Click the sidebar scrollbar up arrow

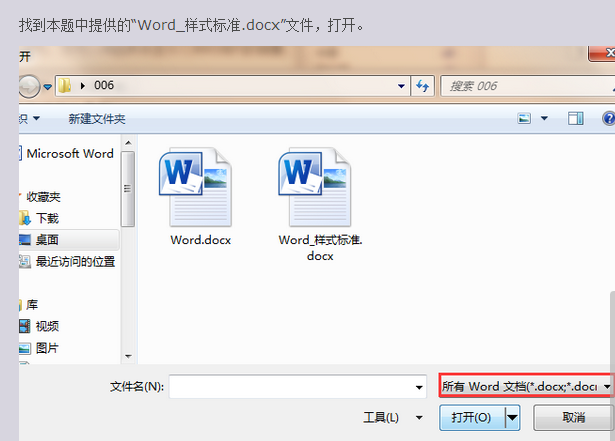point(128,143)
